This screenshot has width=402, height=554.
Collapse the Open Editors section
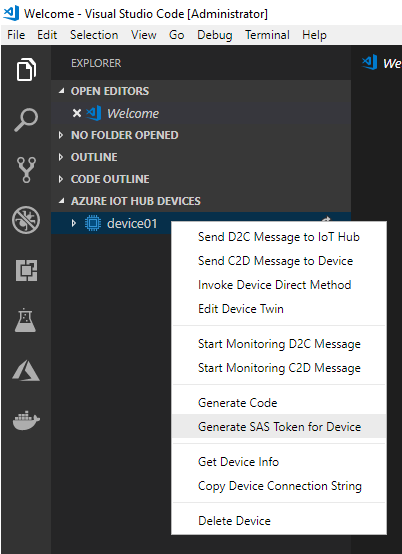pos(61,91)
